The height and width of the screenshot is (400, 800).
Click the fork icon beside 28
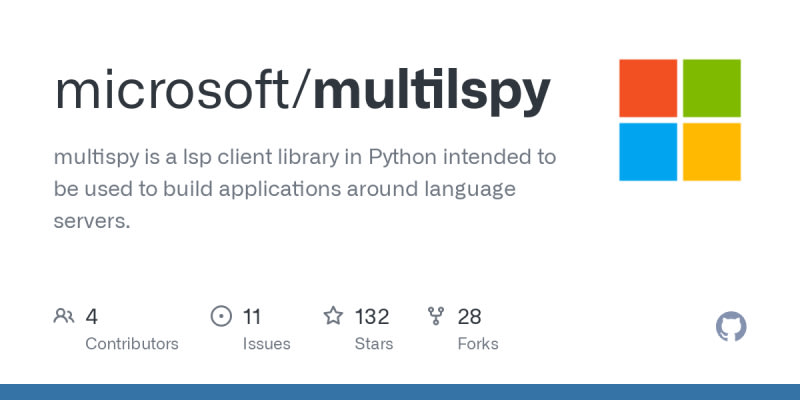(436, 317)
